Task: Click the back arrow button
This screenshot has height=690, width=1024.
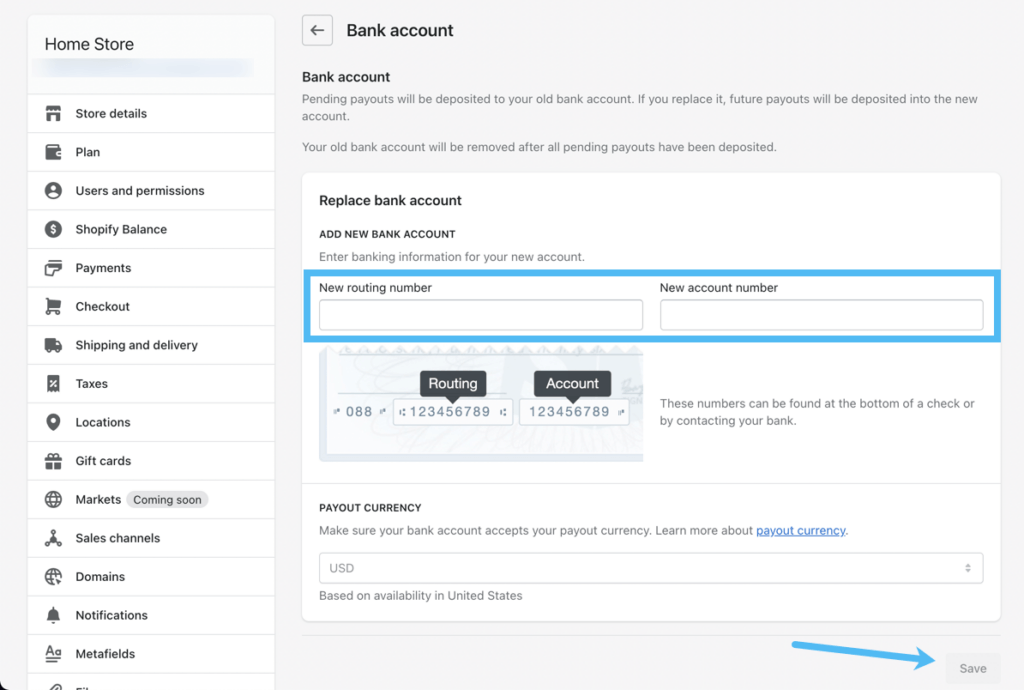Action: click(317, 30)
